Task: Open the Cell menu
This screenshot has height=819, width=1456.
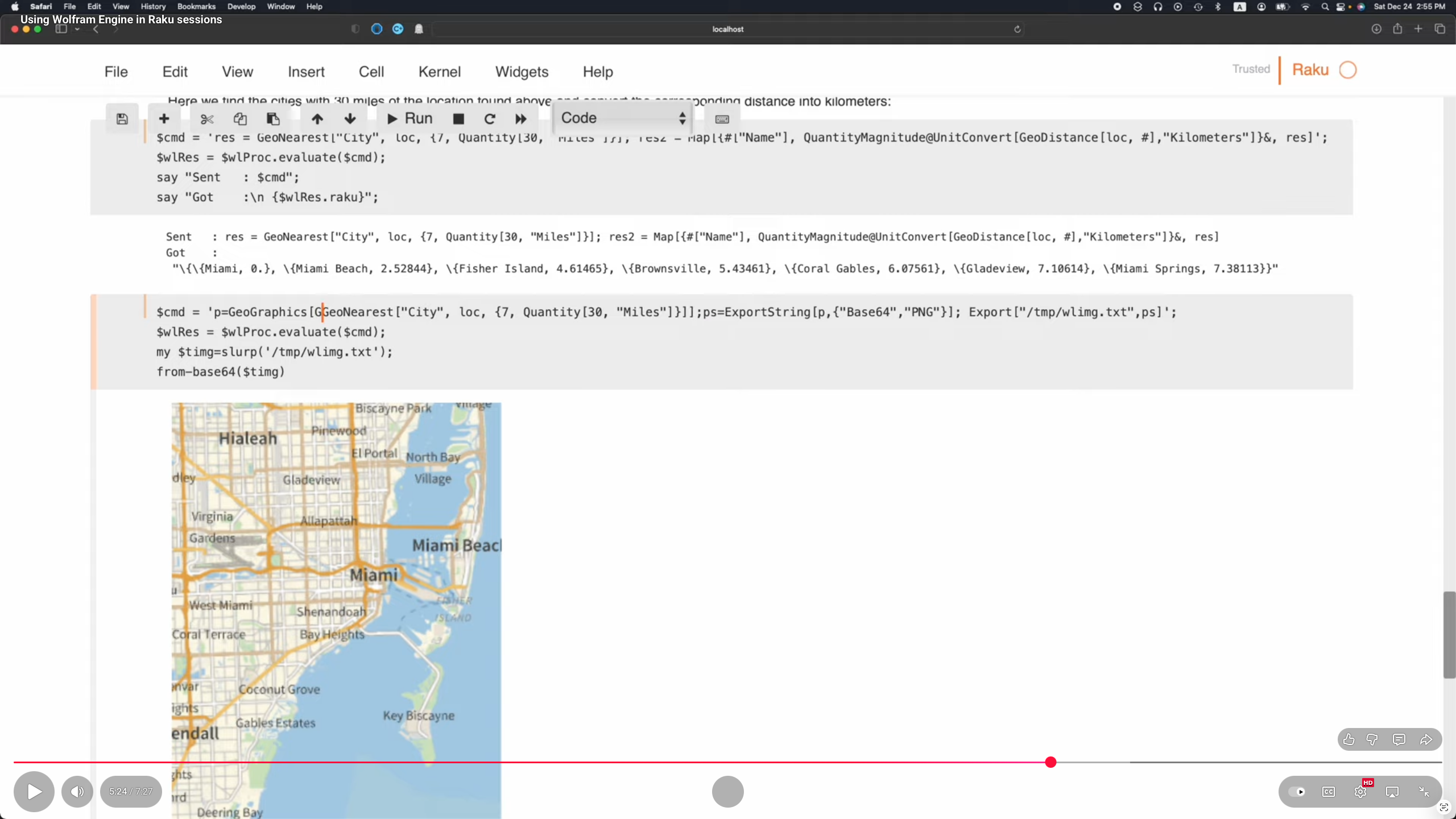Action: (371, 72)
